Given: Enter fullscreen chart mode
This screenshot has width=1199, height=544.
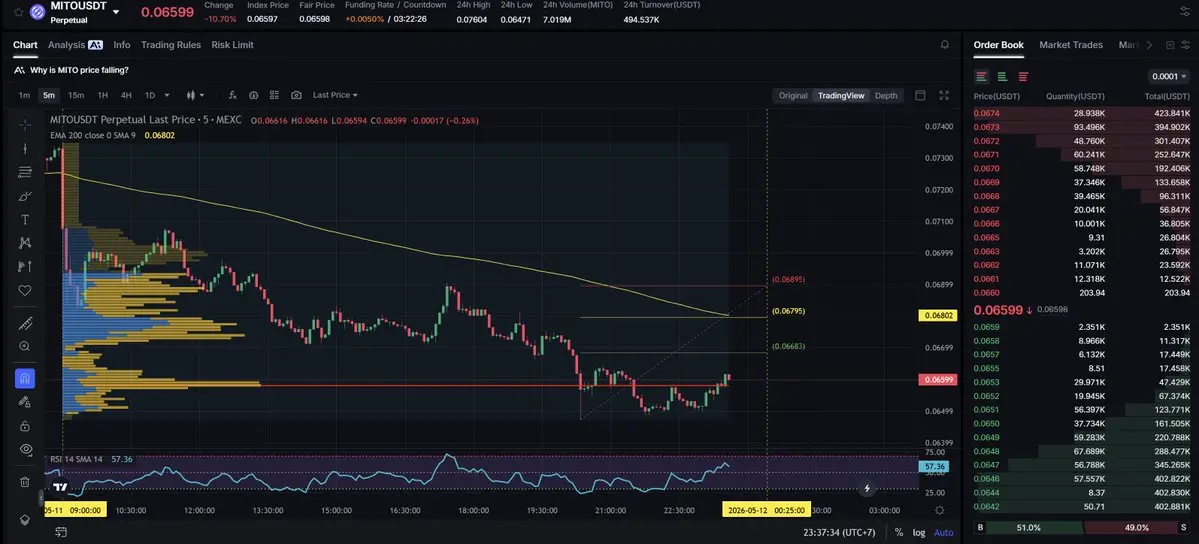Looking at the screenshot, I should tap(944, 95).
